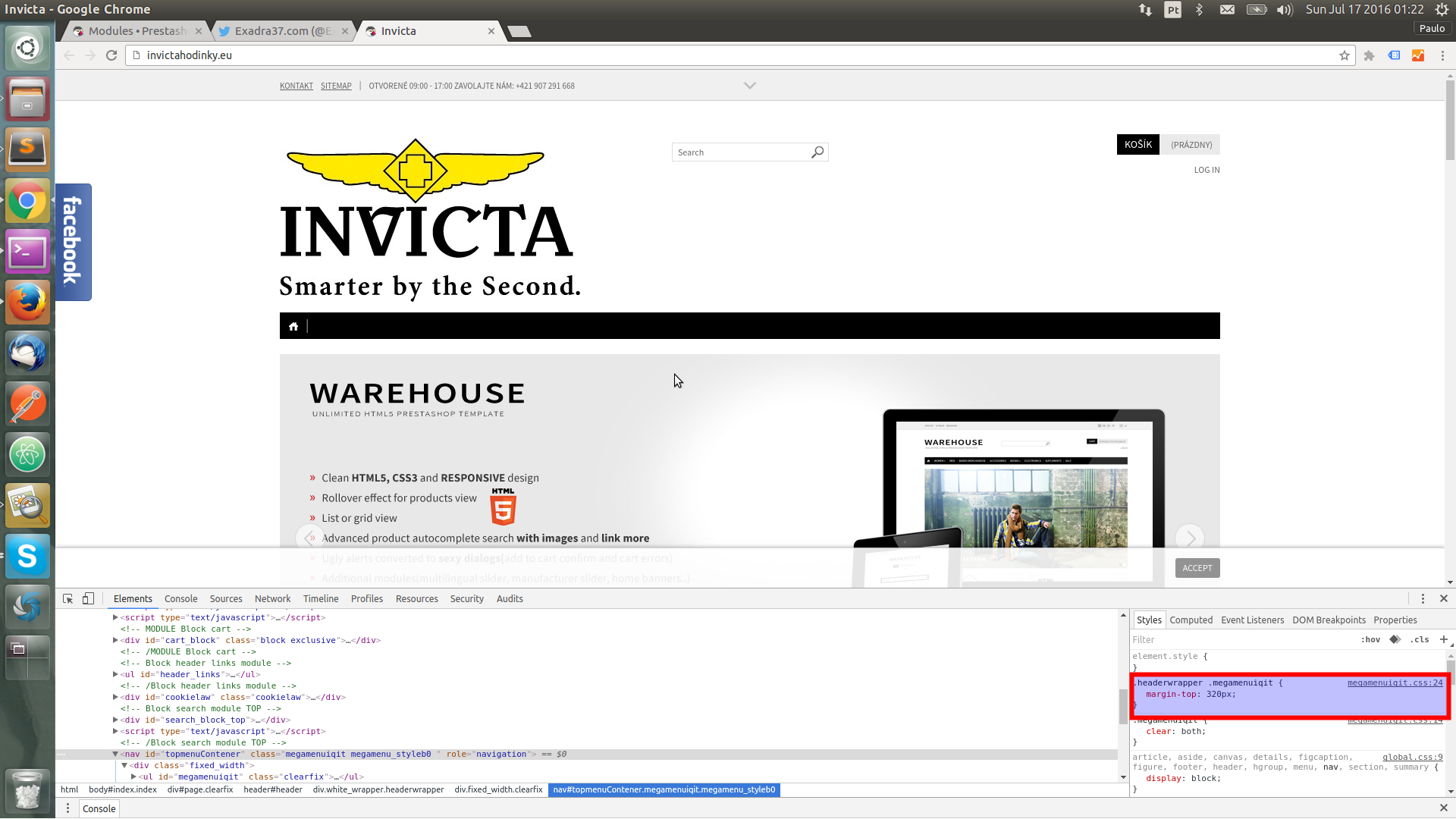1456x819 pixels.
Task: Open Firefox from the Ubuntu launcher
Action: pos(27,302)
